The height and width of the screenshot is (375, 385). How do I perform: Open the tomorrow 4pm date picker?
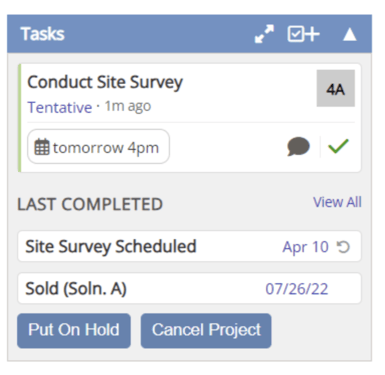click(x=98, y=147)
